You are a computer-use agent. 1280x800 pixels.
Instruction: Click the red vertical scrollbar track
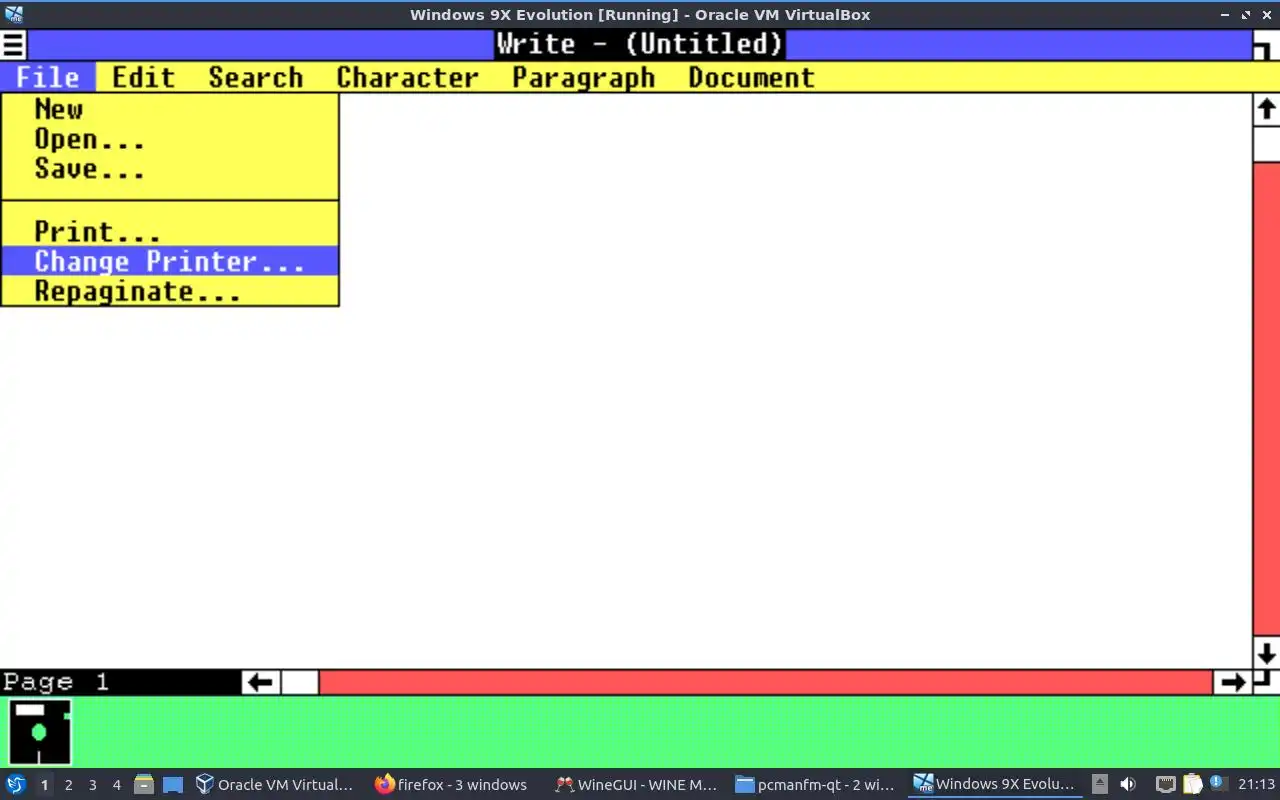point(1266,400)
